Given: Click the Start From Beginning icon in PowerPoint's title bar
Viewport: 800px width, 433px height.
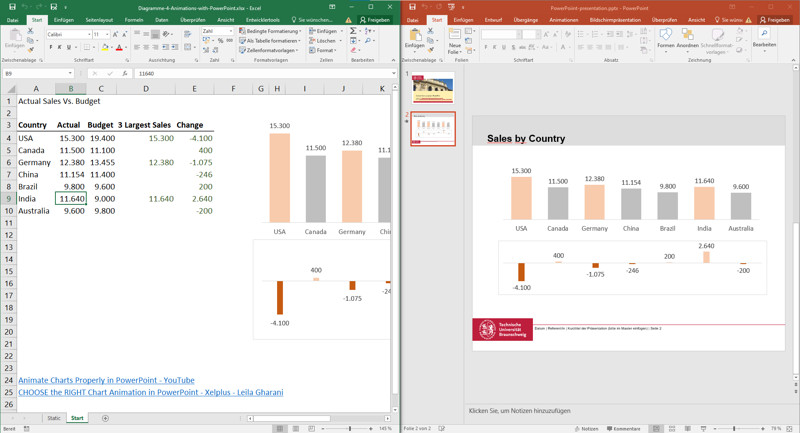Looking at the screenshot, I should (x=451, y=7).
